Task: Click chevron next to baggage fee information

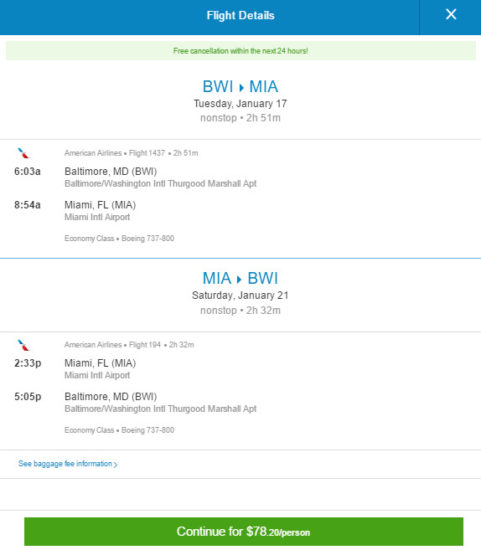Action: tap(116, 464)
